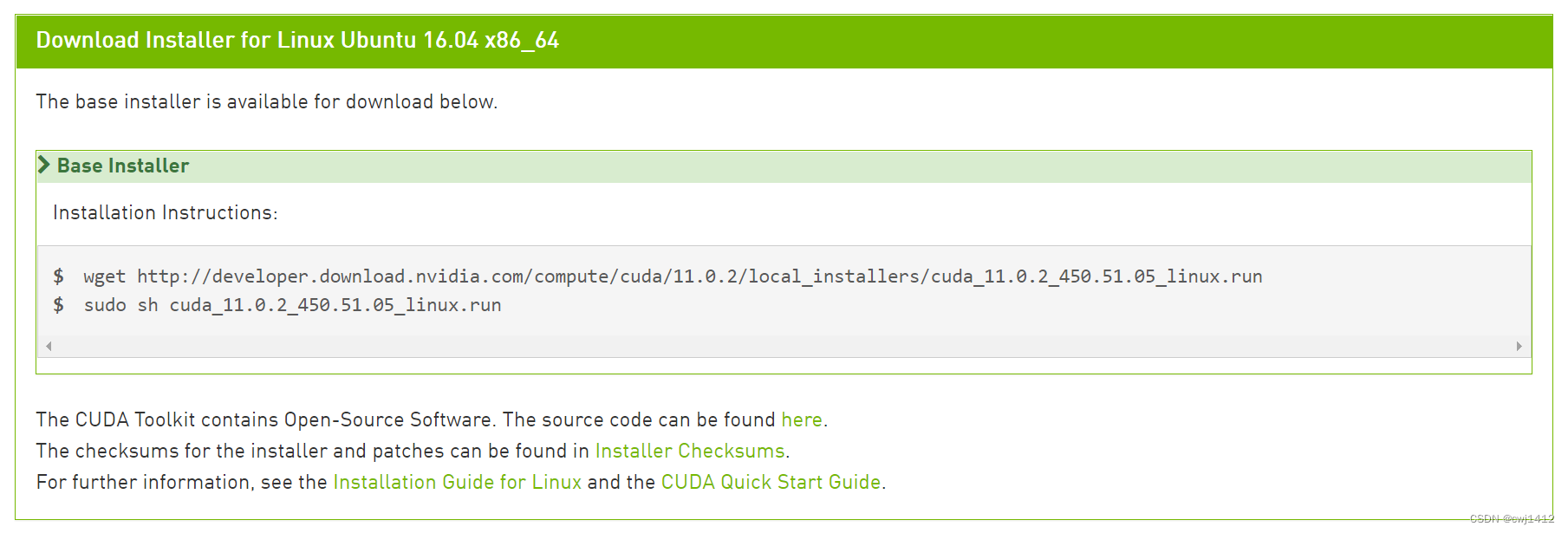Click the wget command line
1568x533 pixels.
pyautogui.click(x=673, y=276)
